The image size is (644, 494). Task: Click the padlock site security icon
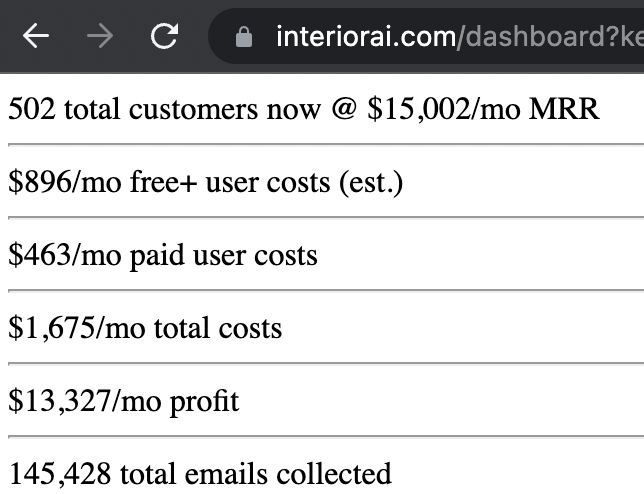tap(244, 37)
